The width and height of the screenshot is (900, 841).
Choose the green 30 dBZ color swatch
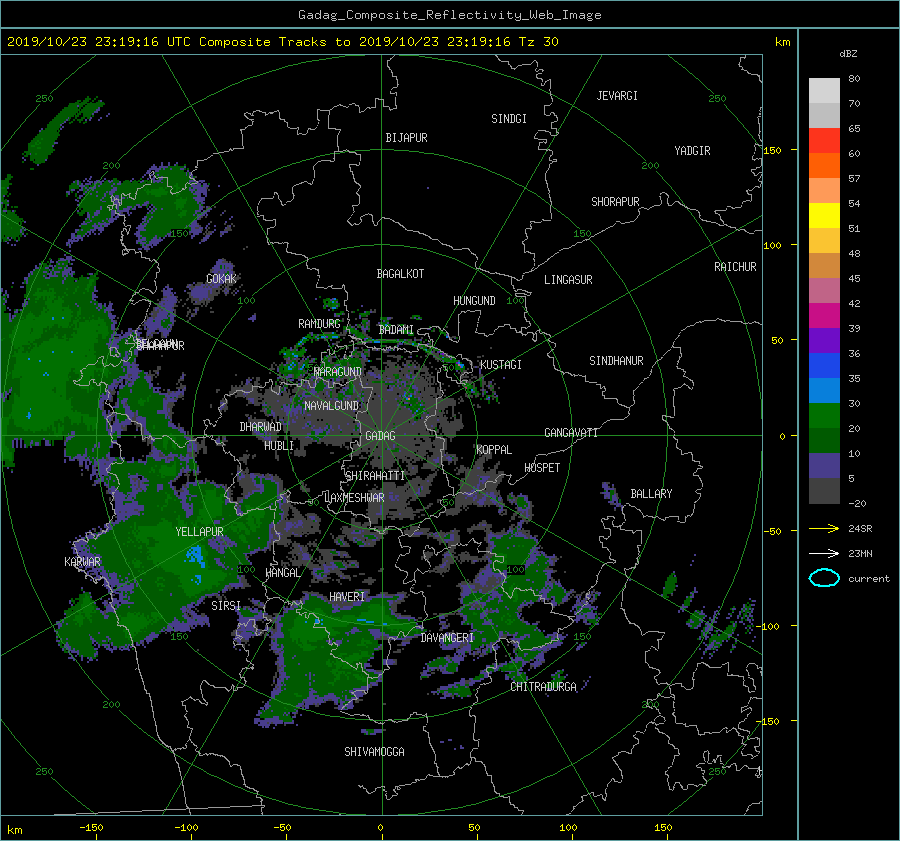824,415
